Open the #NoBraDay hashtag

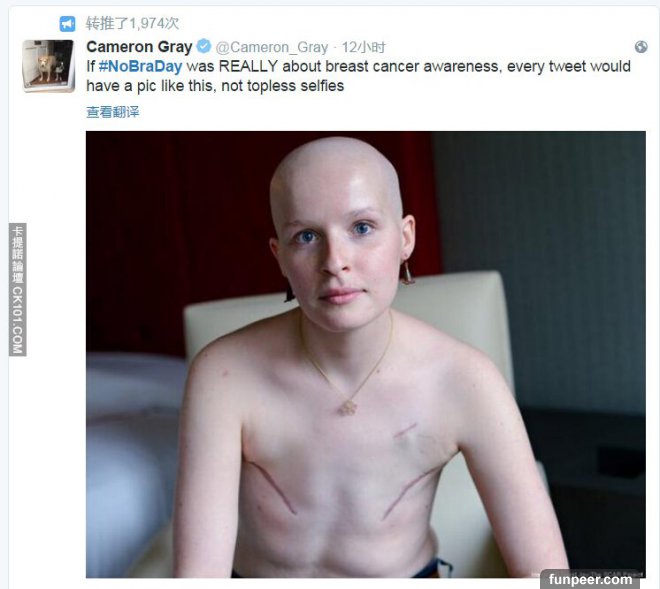[x=140, y=66]
